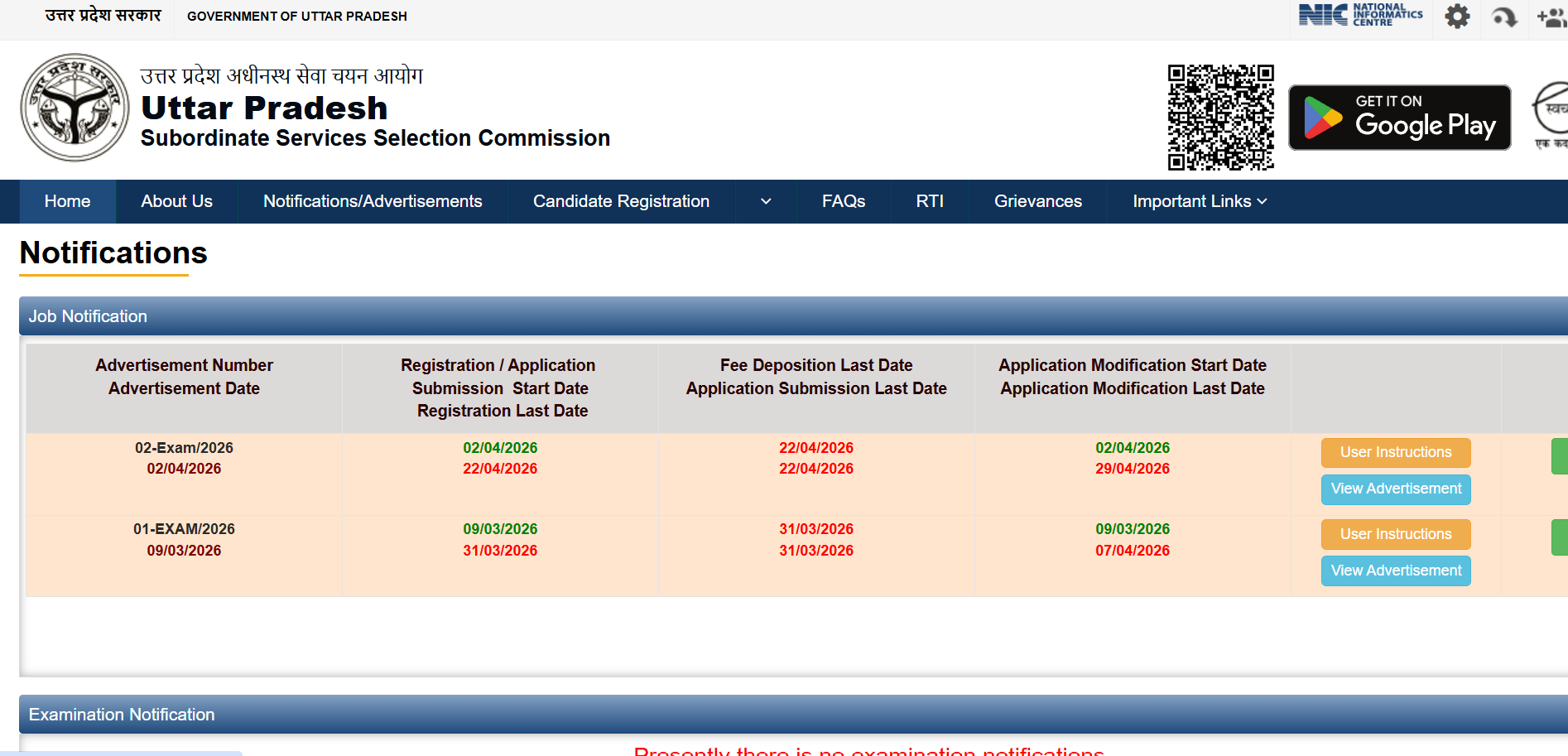Click the settings gear icon
The width and height of the screenshot is (1568, 756).
[x=1457, y=17]
